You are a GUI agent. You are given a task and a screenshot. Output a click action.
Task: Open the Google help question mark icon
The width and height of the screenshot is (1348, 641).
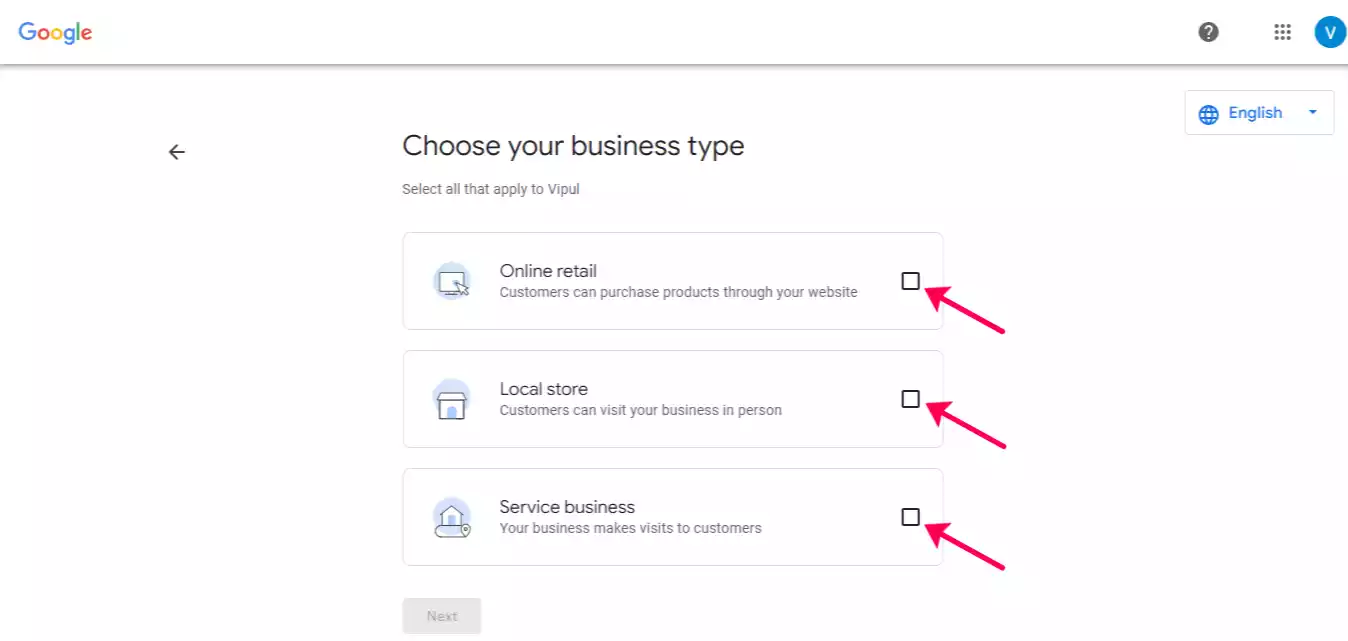click(1208, 32)
